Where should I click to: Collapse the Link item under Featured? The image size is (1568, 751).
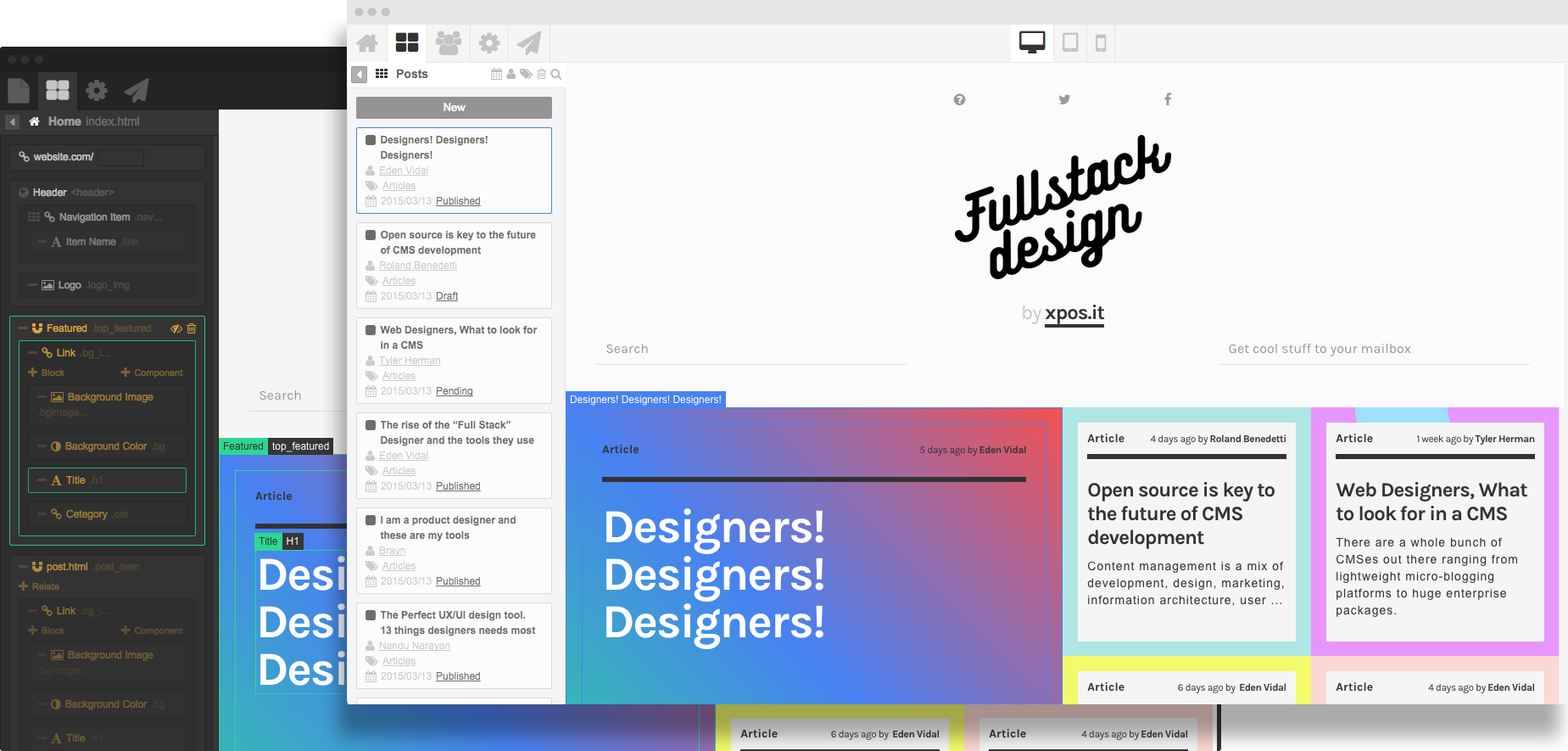click(32, 353)
